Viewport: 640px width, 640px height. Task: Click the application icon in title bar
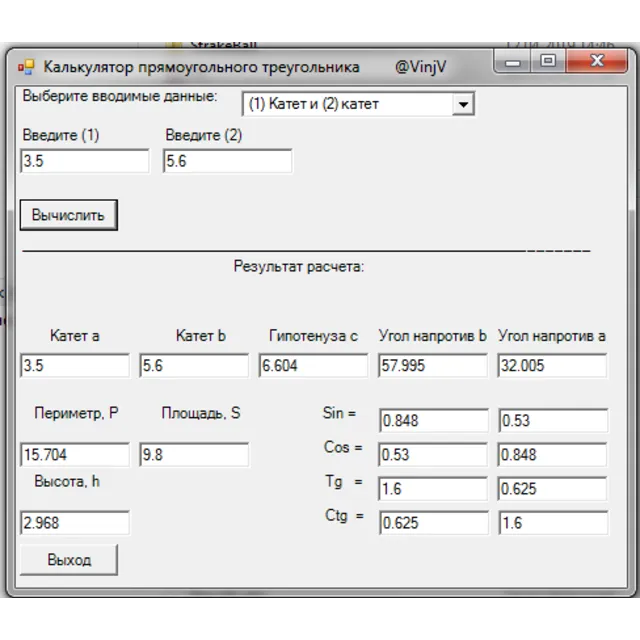26,67
